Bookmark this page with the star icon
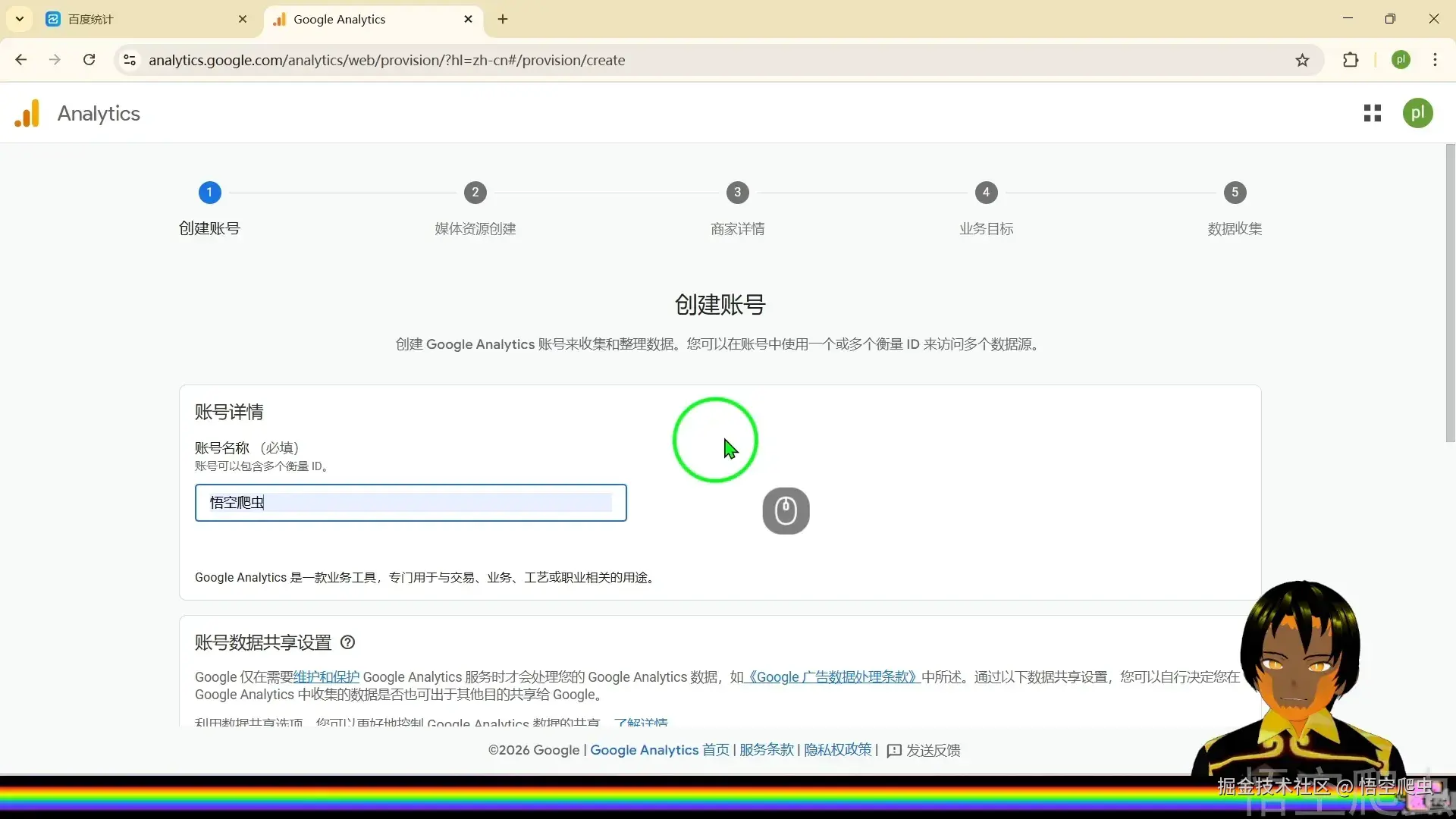 coord(1302,61)
